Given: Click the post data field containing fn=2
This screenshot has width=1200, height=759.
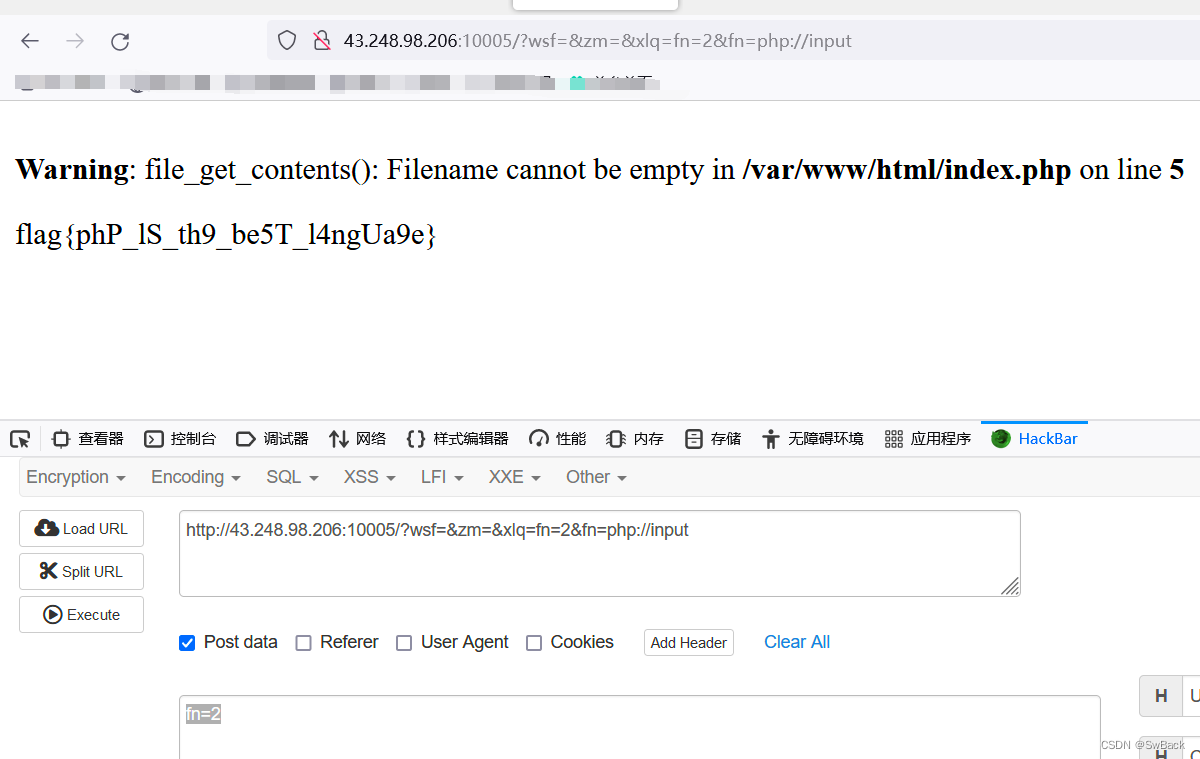Looking at the screenshot, I should tap(640, 727).
